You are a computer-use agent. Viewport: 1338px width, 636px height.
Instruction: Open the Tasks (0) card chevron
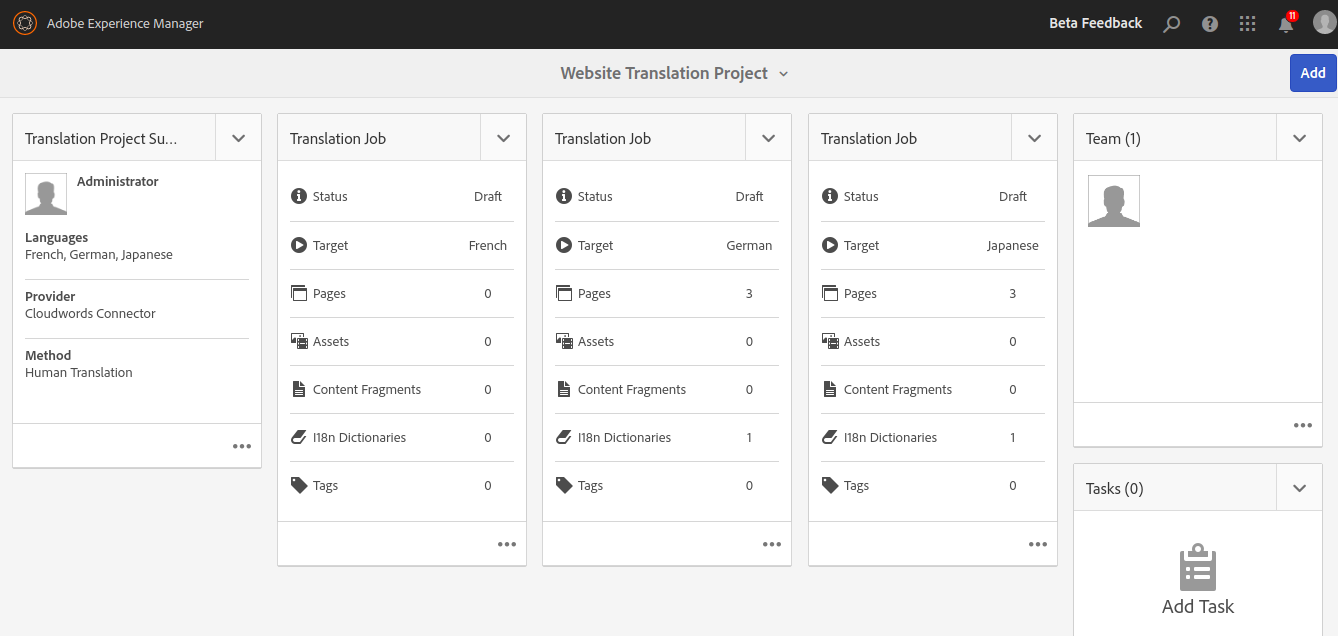(1299, 488)
